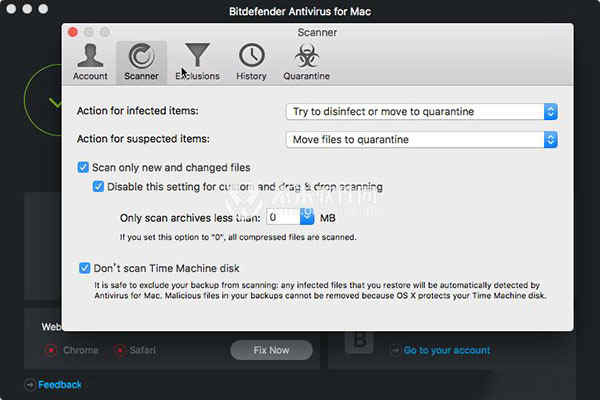Close the Scanner preferences window
This screenshot has width=600, height=400.
pyautogui.click(x=73, y=32)
